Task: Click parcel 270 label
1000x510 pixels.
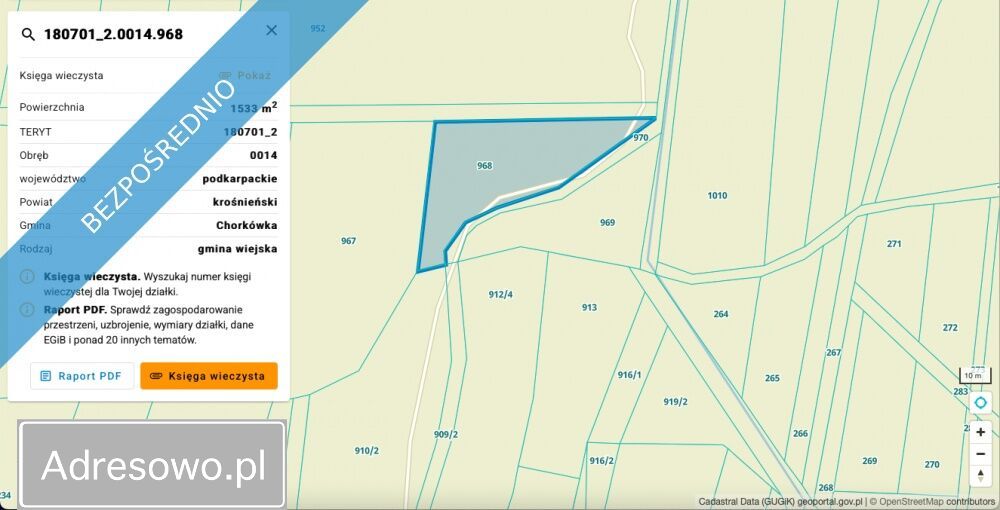Action: pyautogui.click(x=932, y=464)
